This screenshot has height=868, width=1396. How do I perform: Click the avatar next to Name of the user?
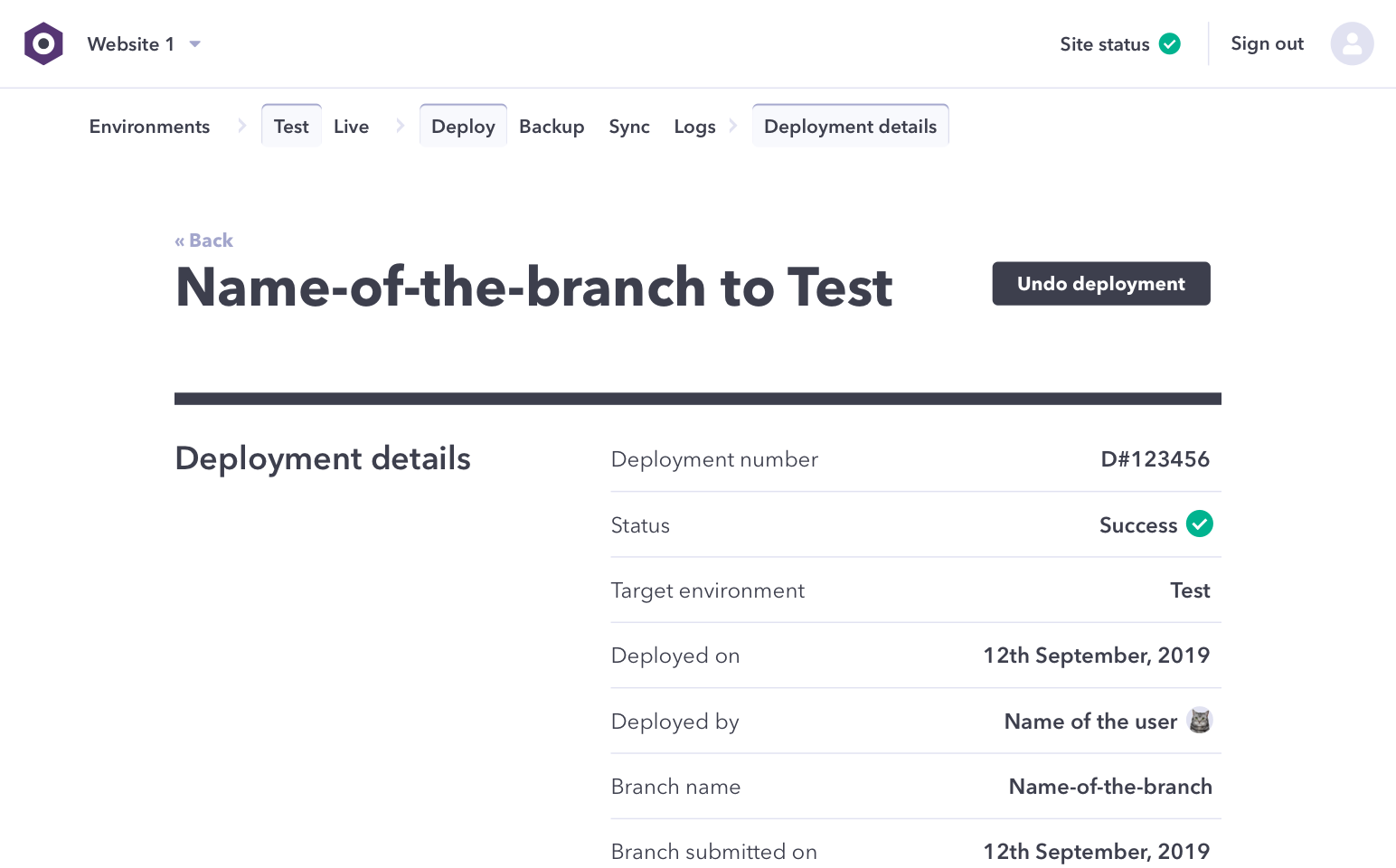pos(1200,721)
